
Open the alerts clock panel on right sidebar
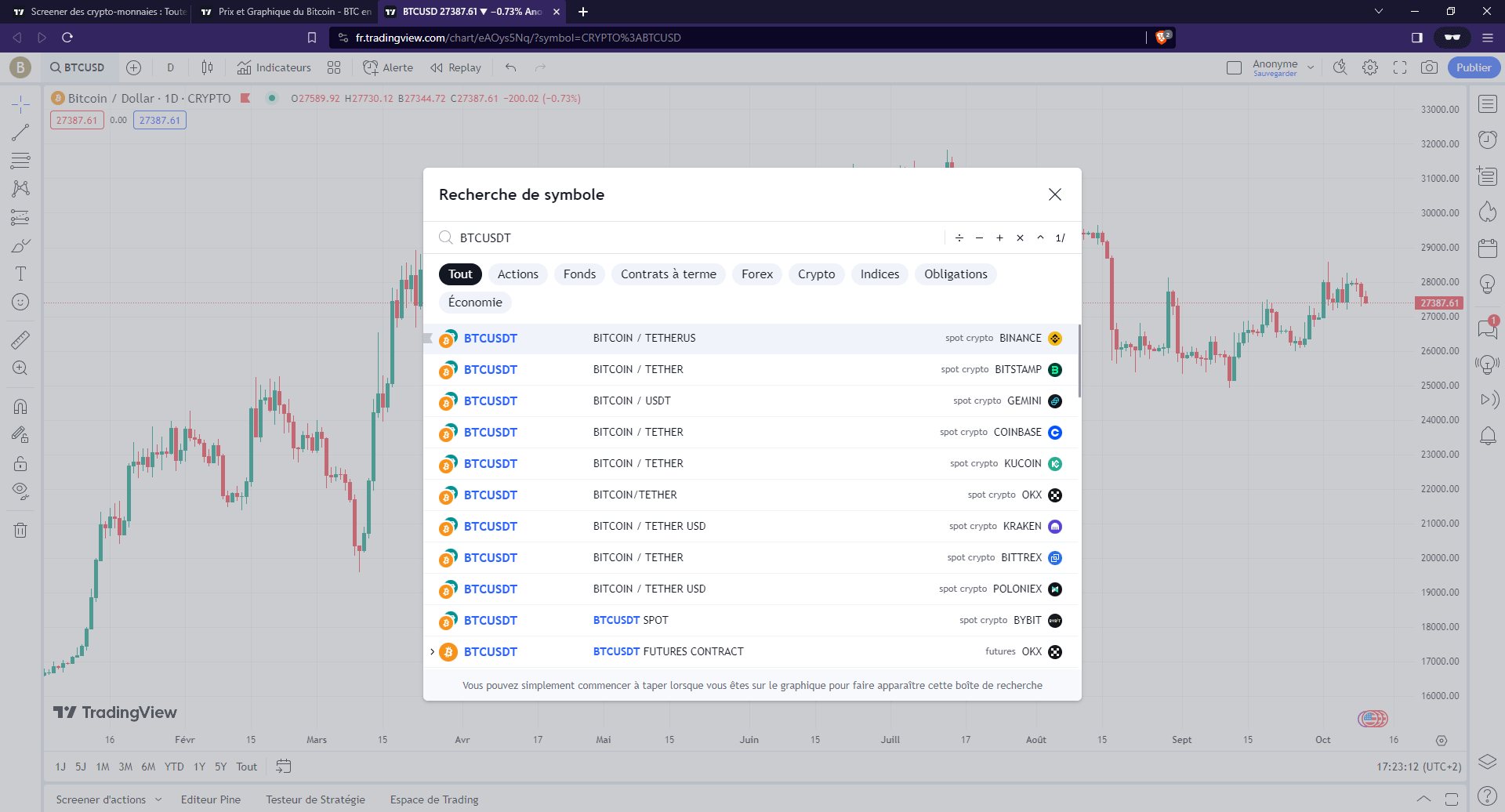point(1487,139)
